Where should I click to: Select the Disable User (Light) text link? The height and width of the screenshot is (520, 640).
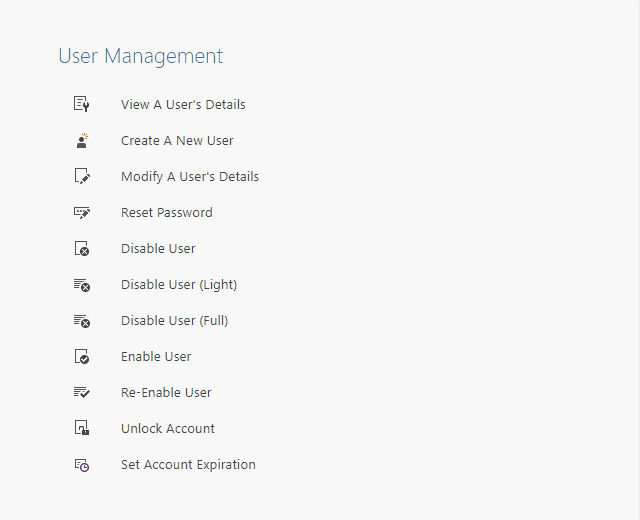(179, 284)
